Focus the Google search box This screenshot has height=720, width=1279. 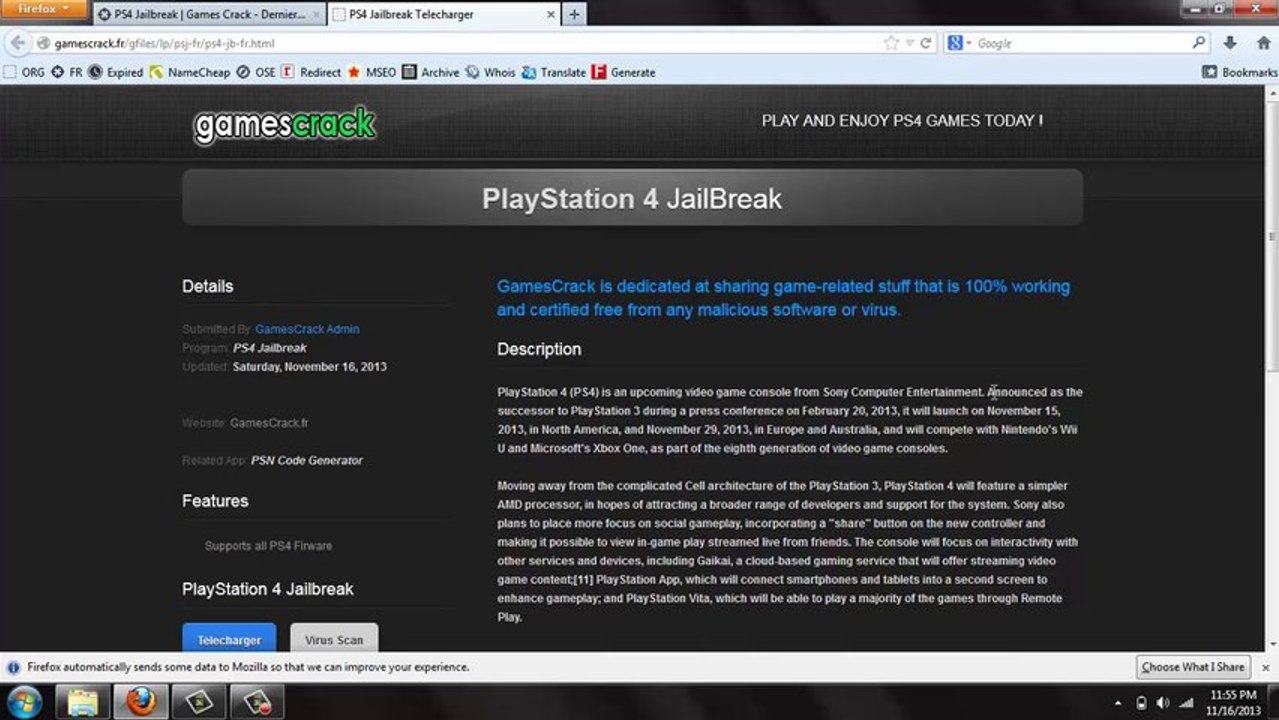1082,43
